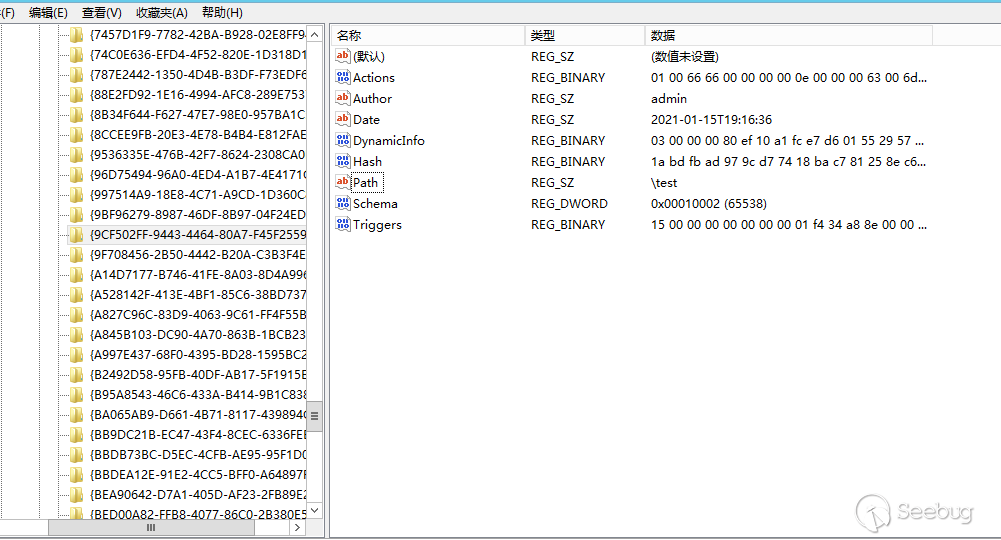The height and width of the screenshot is (540, 1001).
Task: Sort by the 数据 column header
Action: click(789, 36)
